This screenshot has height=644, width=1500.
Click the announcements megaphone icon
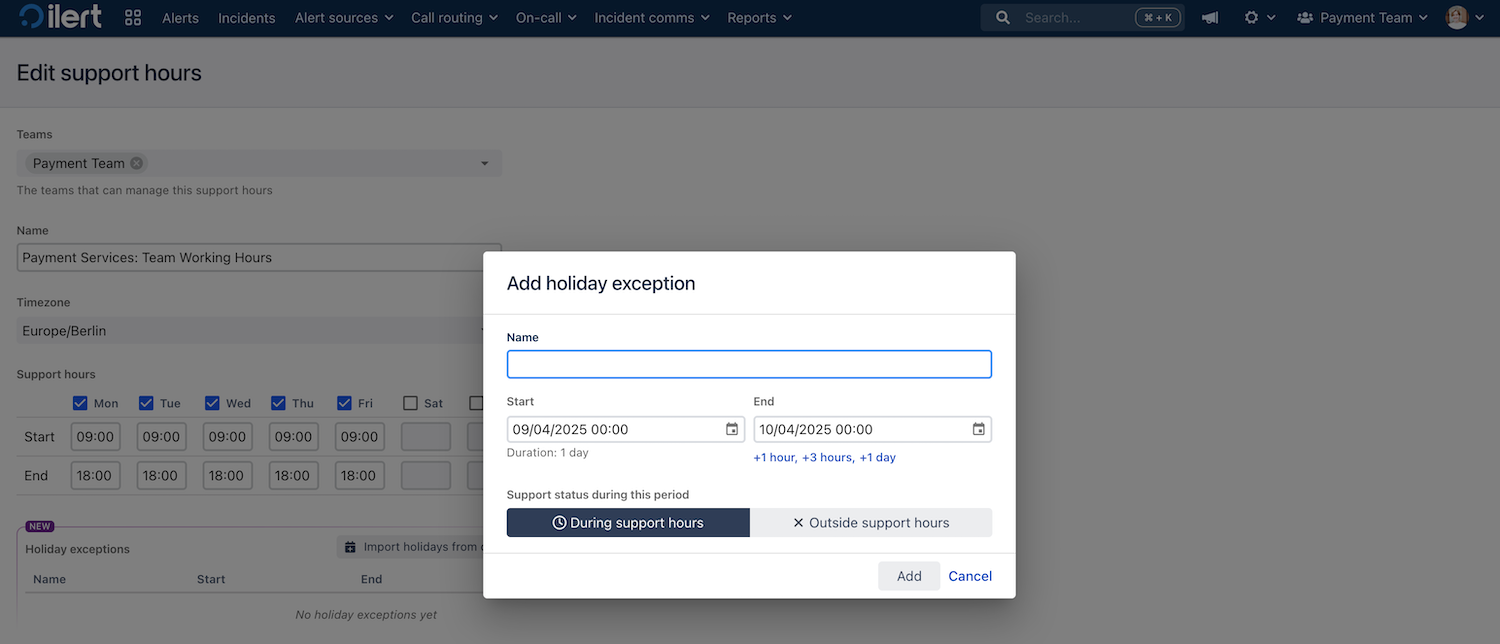click(1209, 17)
